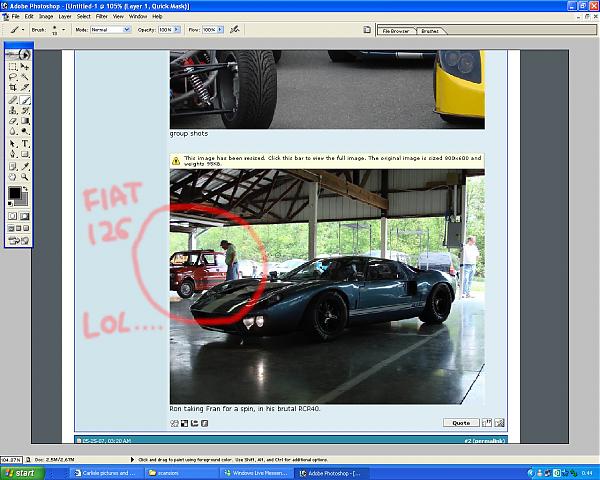Click the background color swatch

[24, 201]
